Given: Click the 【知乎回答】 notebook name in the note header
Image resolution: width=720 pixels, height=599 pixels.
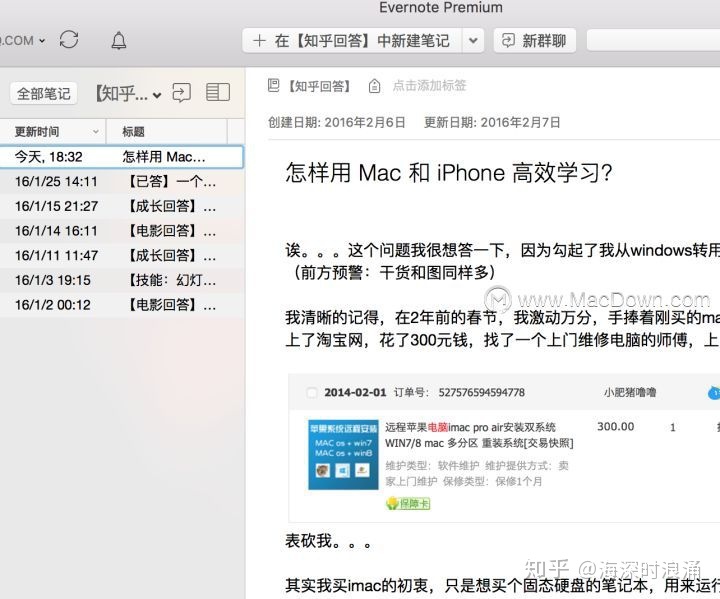Looking at the screenshot, I should [x=320, y=86].
